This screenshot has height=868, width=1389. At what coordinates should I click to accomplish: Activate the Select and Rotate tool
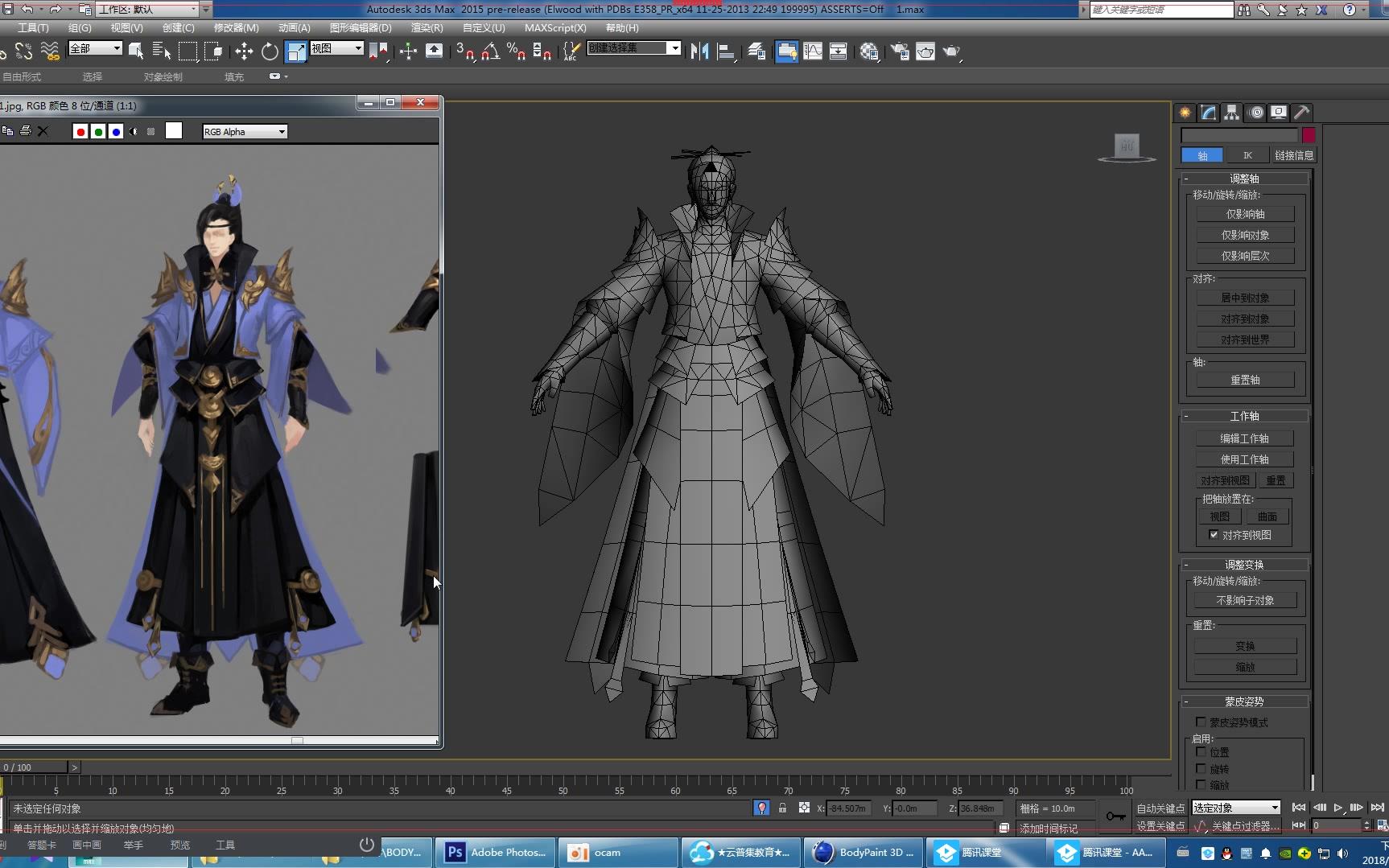coord(270,51)
